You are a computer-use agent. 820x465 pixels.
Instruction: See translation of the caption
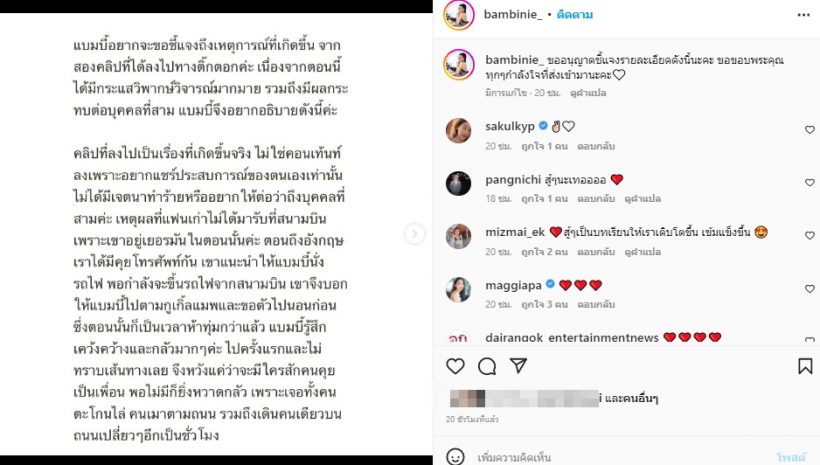tap(588, 93)
